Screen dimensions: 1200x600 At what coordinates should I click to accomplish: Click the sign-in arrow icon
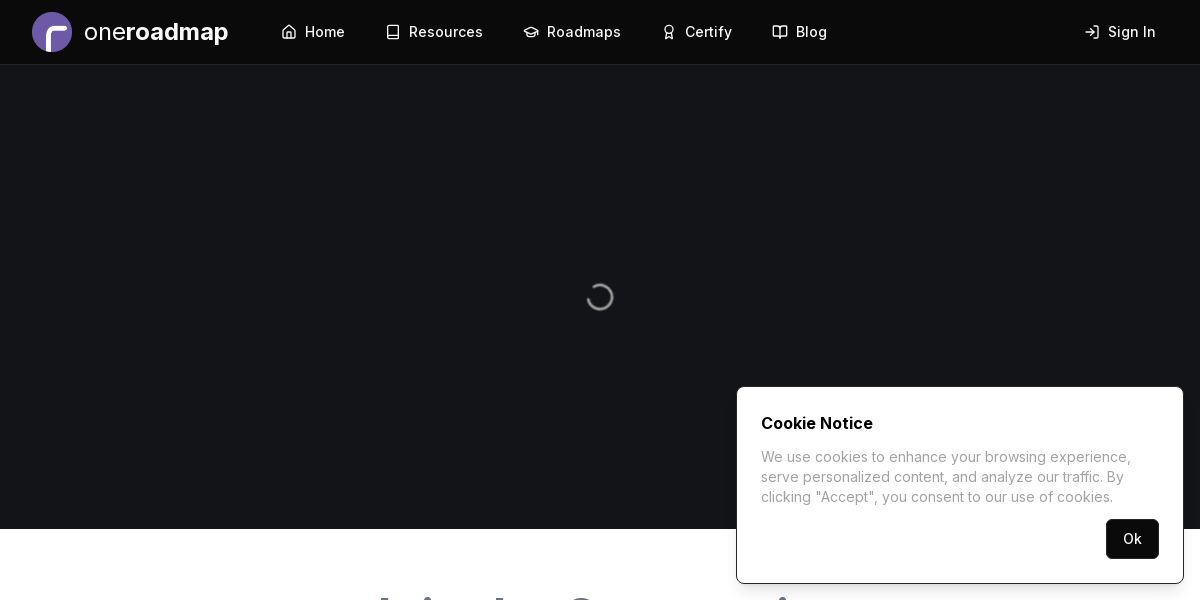point(1092,32)
